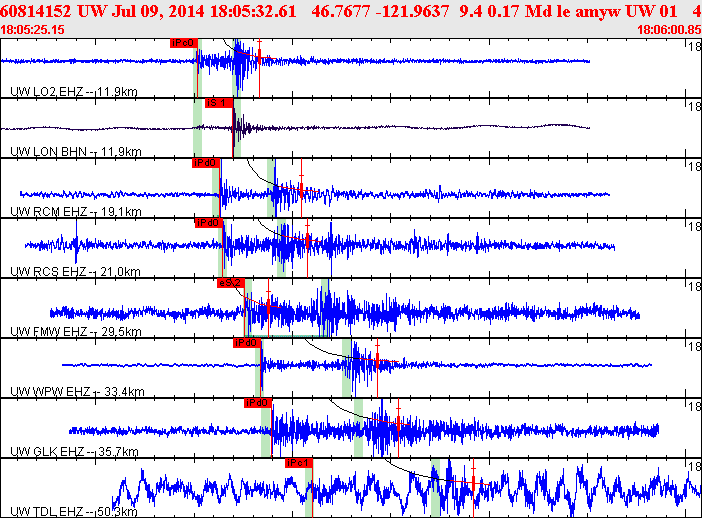Click the event ID 60814152 in header
The image size is (702, 518).
(36, 11)
